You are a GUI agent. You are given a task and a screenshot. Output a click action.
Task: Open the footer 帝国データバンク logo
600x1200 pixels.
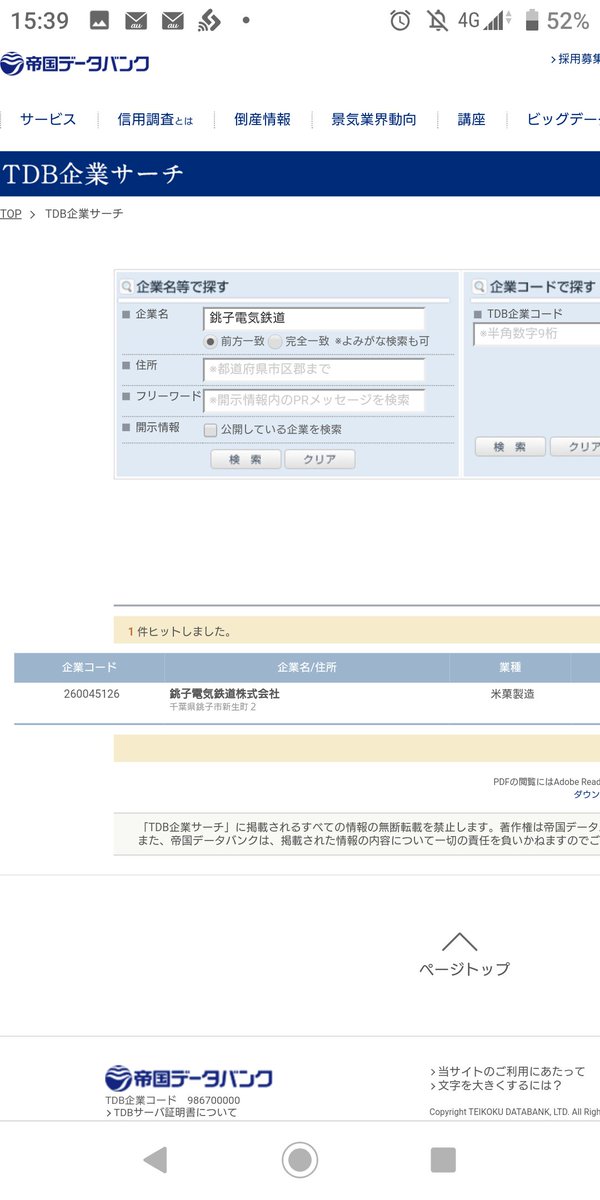188,1078
